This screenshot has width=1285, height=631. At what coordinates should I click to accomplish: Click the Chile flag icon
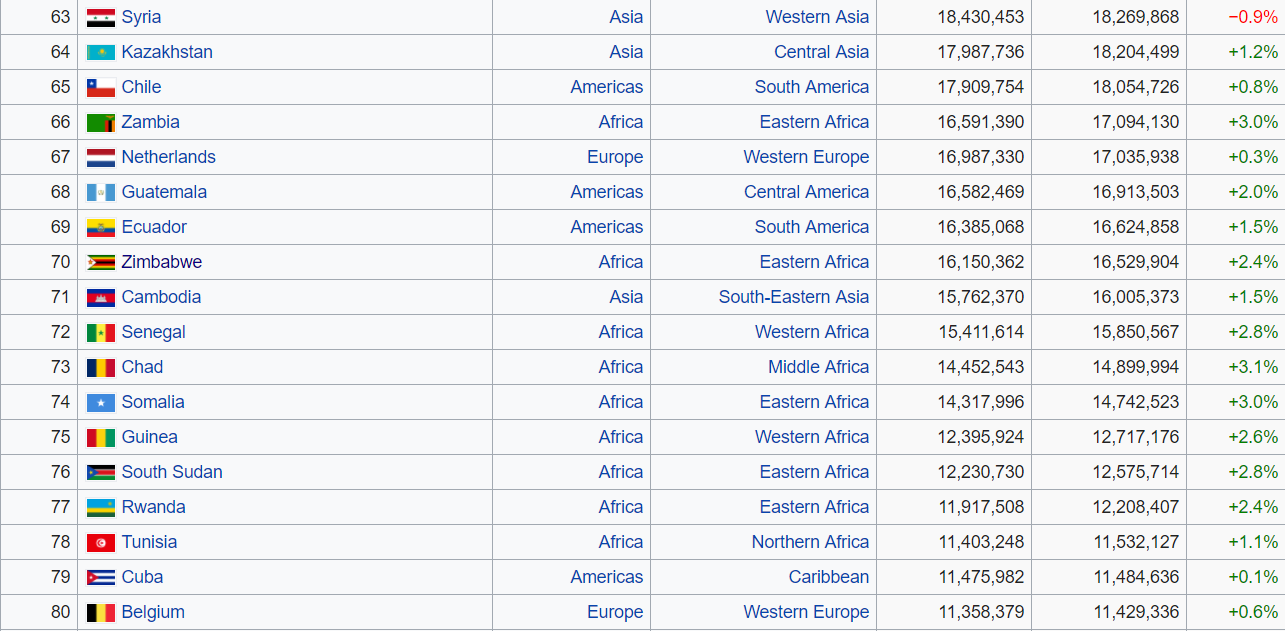point(101,88)
